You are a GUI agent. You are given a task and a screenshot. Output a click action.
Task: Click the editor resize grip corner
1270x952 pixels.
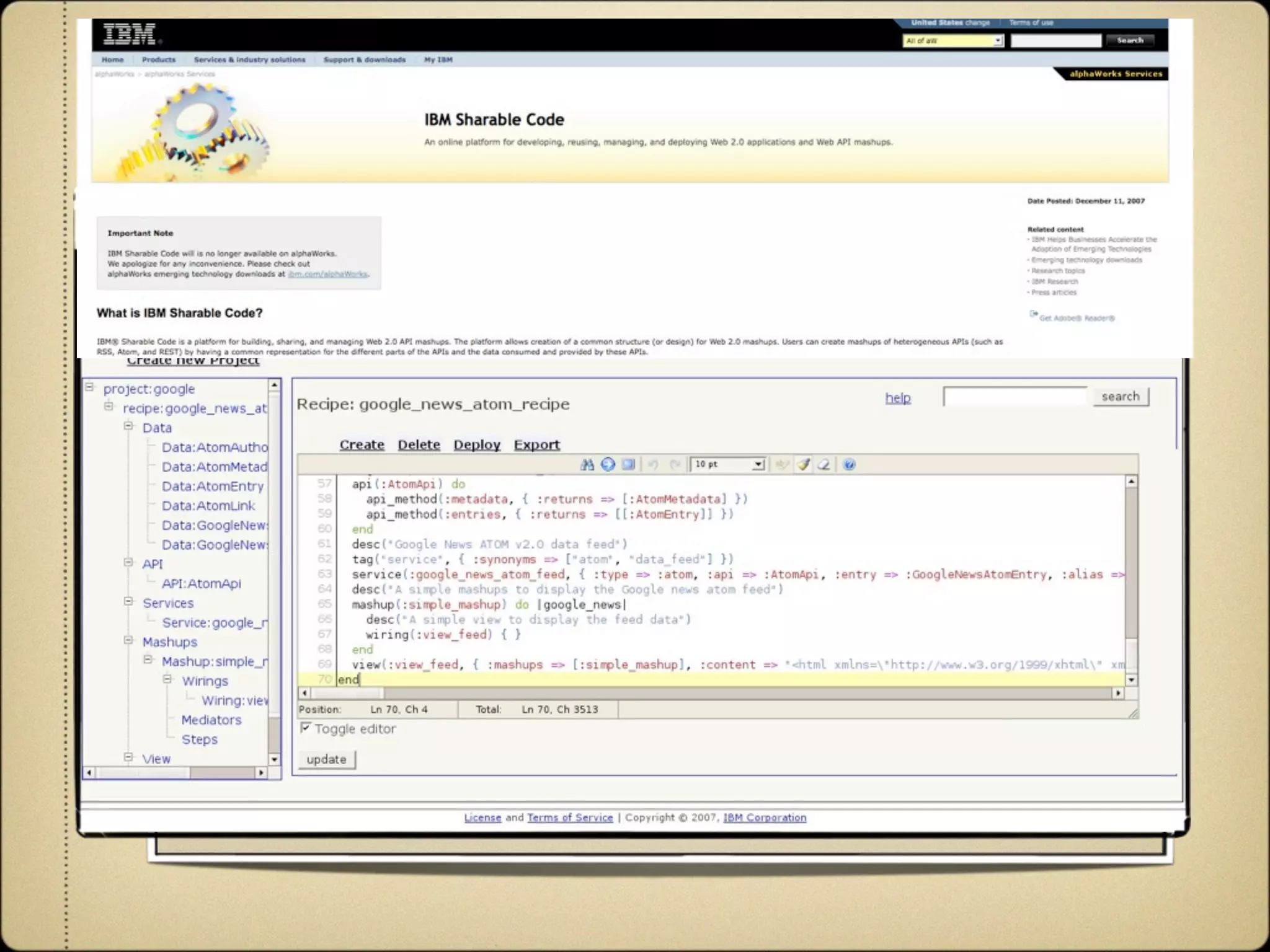pyautogui.click(x=1133, y=713)
